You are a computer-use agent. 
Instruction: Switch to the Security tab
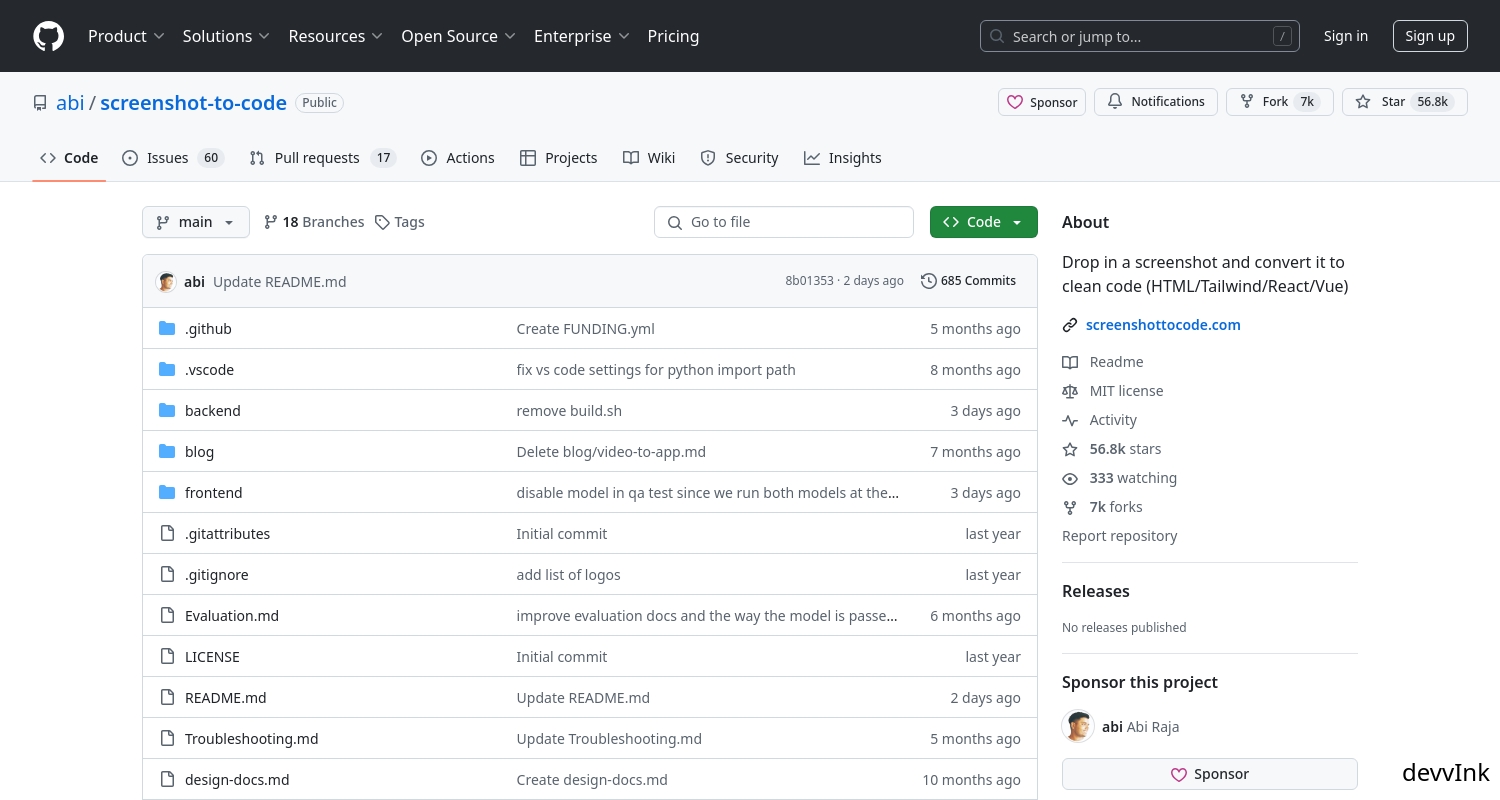click(x=739, y=158)
